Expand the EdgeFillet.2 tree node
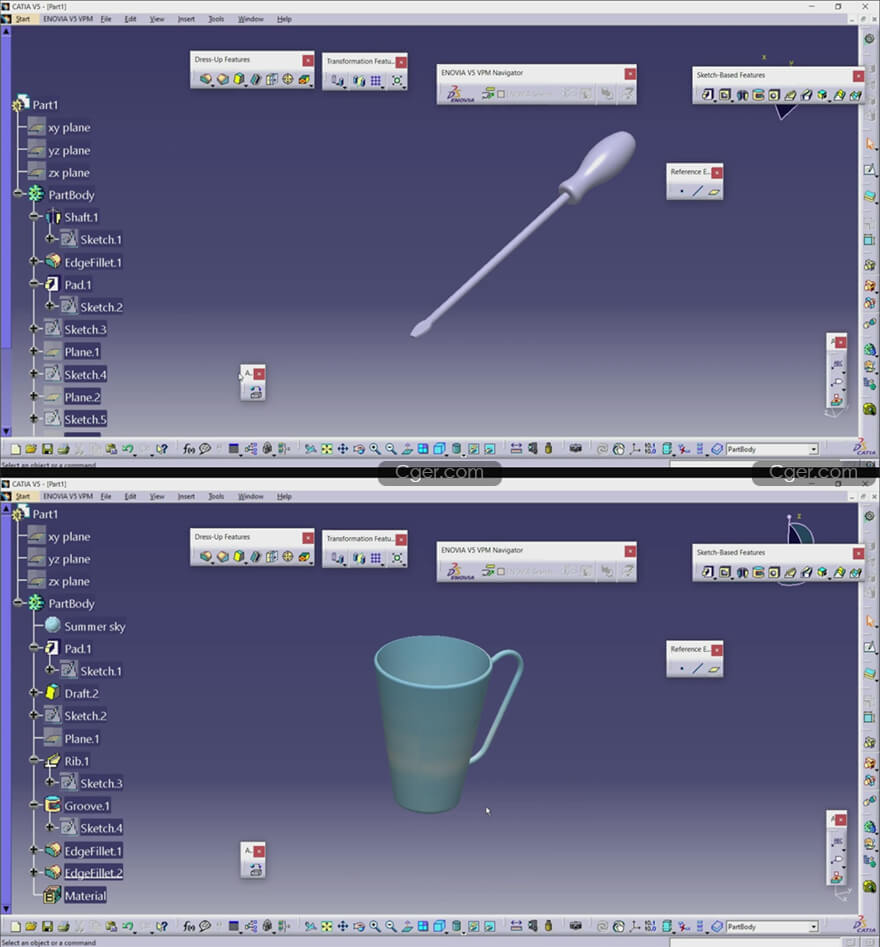 (x=34, y=873)
